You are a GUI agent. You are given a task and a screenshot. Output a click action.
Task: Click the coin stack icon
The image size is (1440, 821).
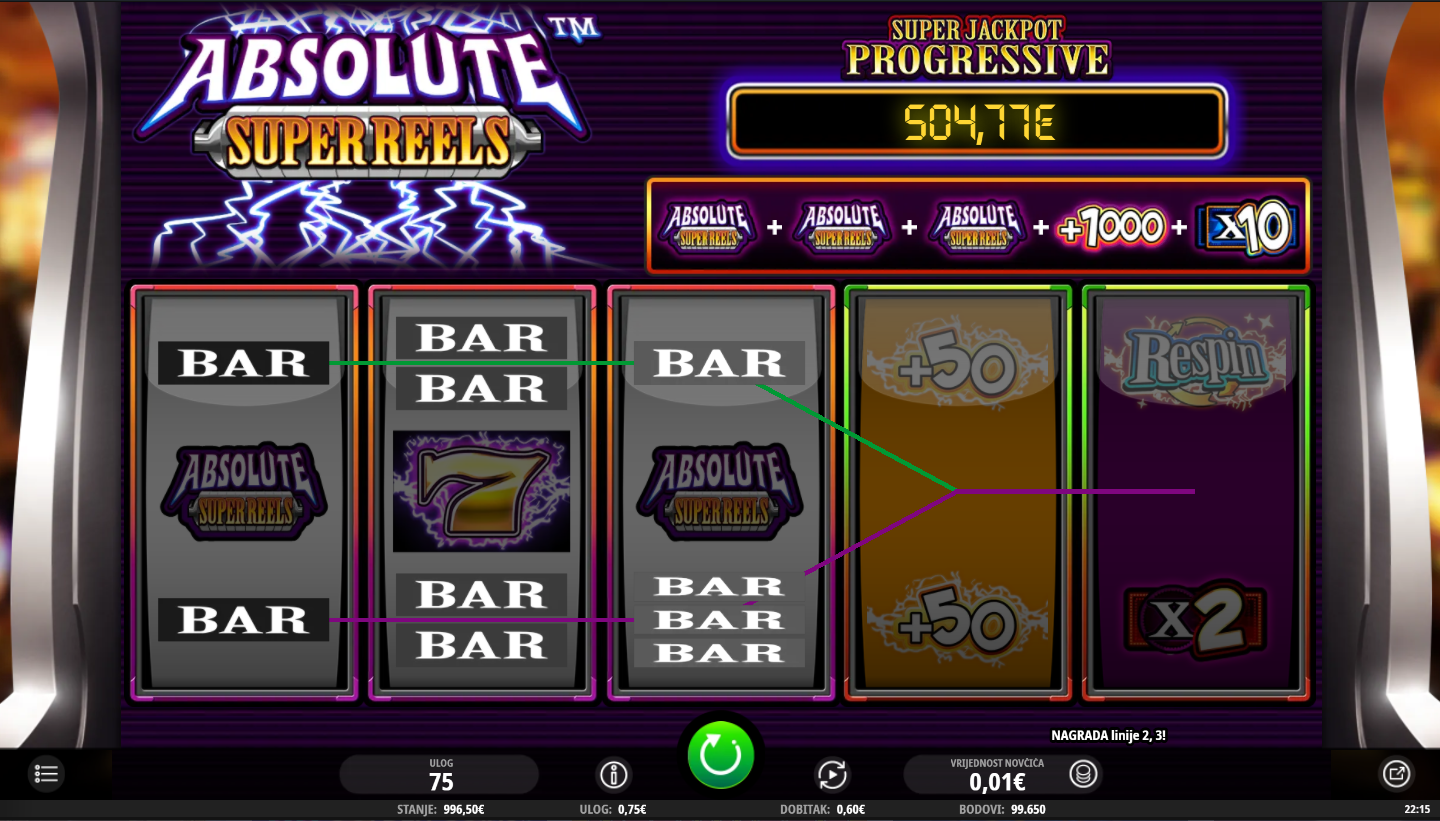click(1081, 773)
